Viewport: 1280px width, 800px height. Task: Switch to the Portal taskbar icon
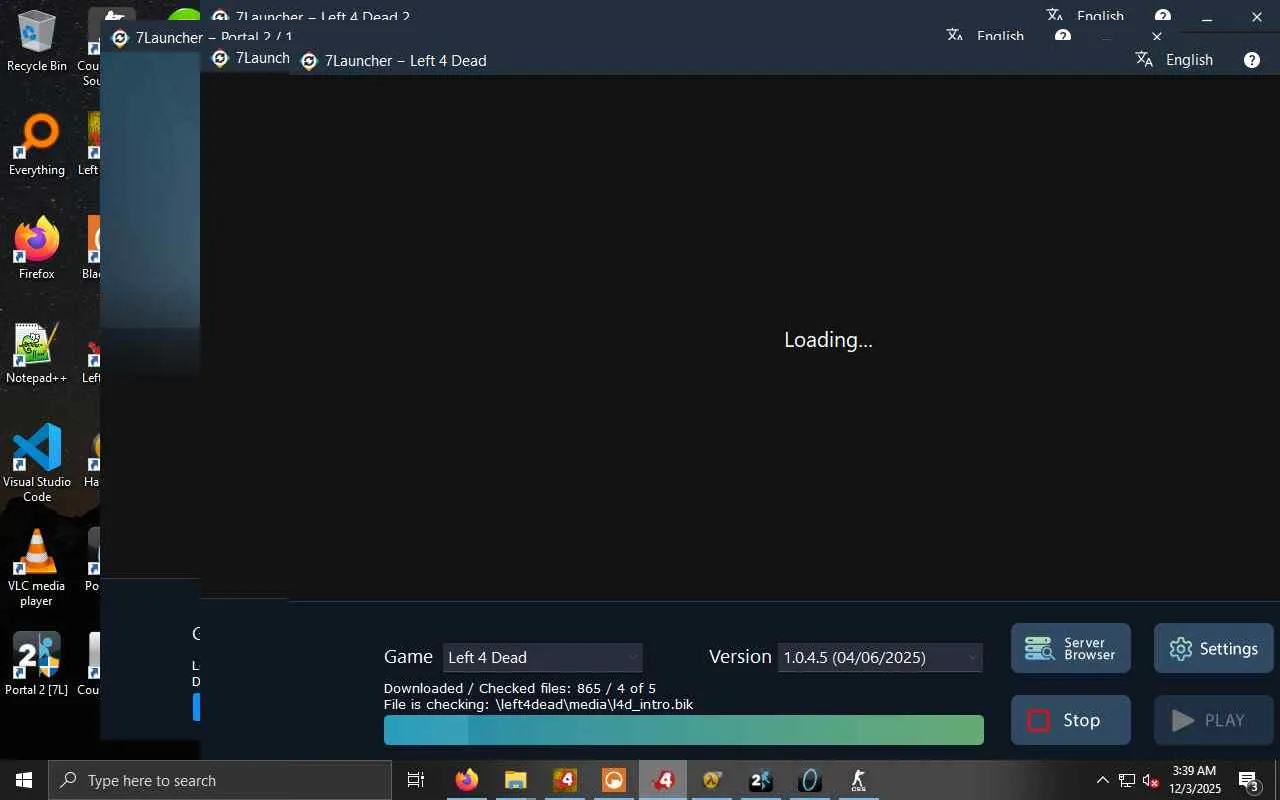810,780
